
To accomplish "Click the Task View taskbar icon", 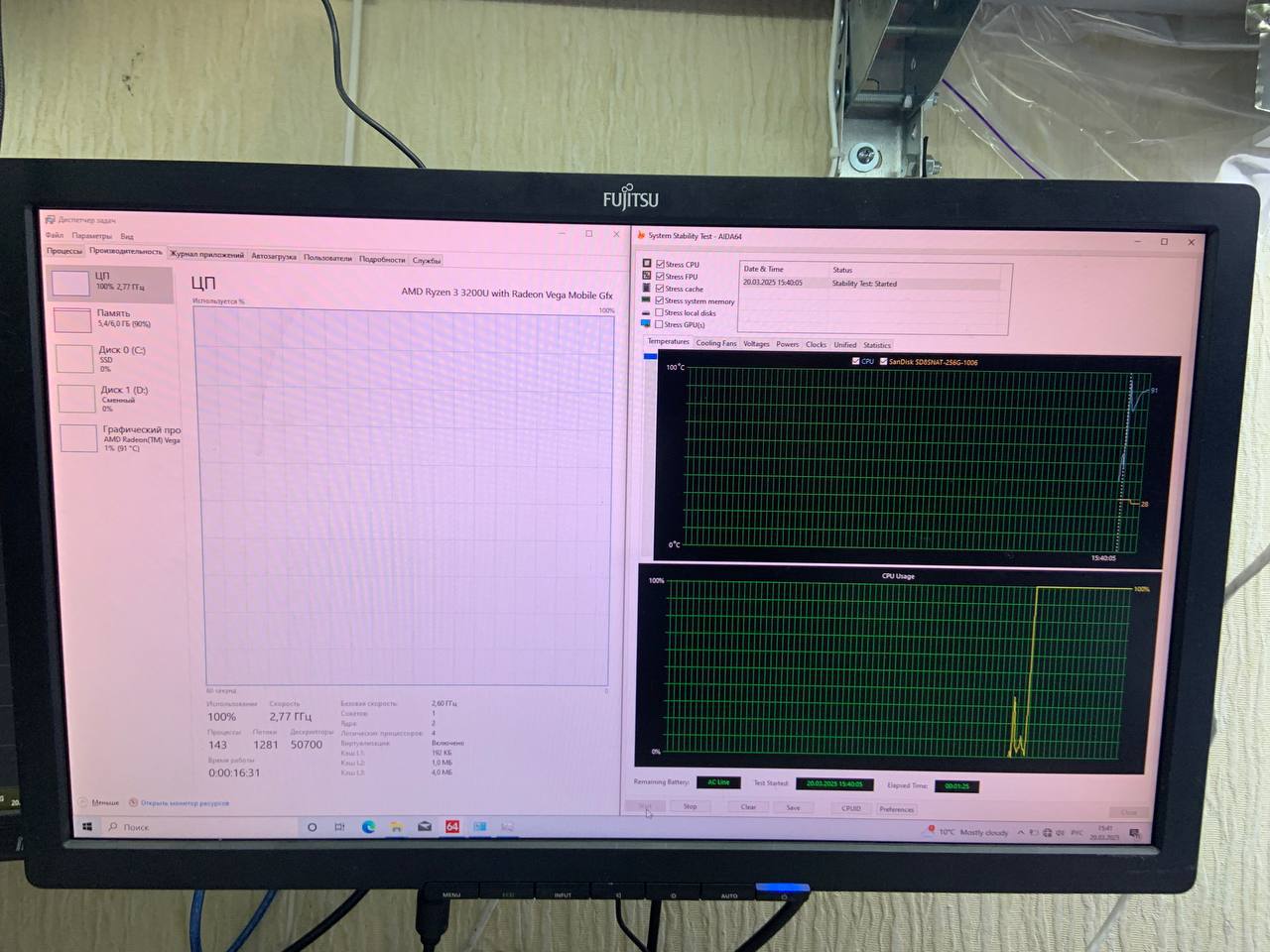I will [x=339, y=826].
